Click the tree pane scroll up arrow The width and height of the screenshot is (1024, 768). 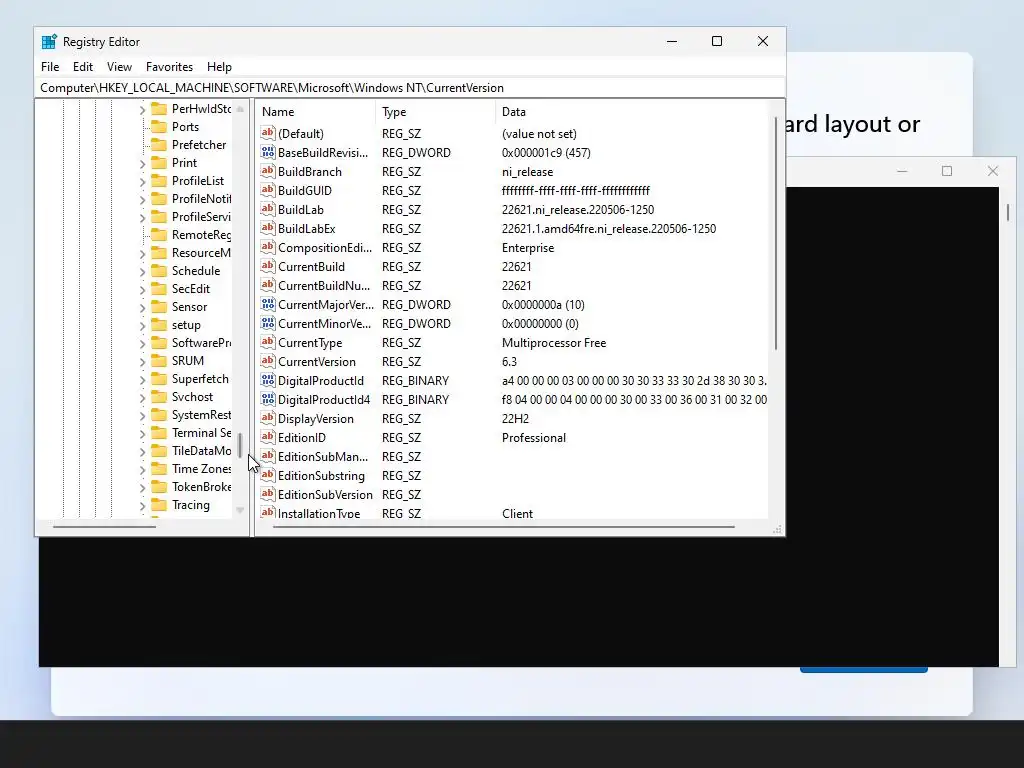[240, 108]
